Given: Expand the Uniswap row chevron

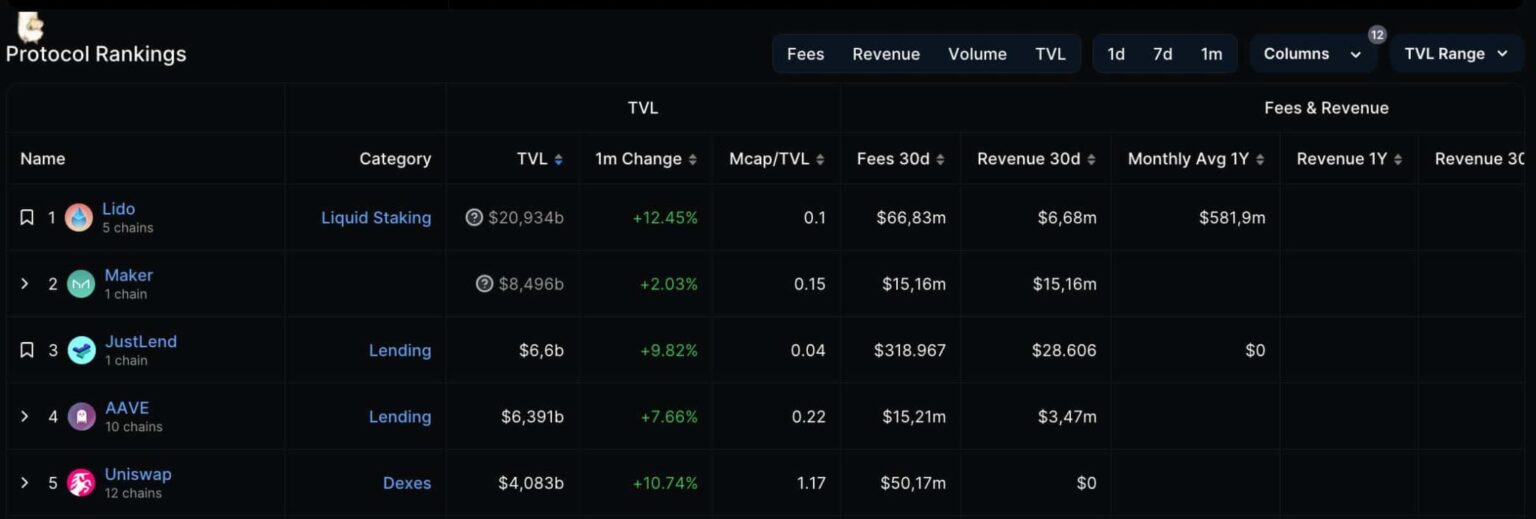Looking at the screenshot, I should pos(26,483).
